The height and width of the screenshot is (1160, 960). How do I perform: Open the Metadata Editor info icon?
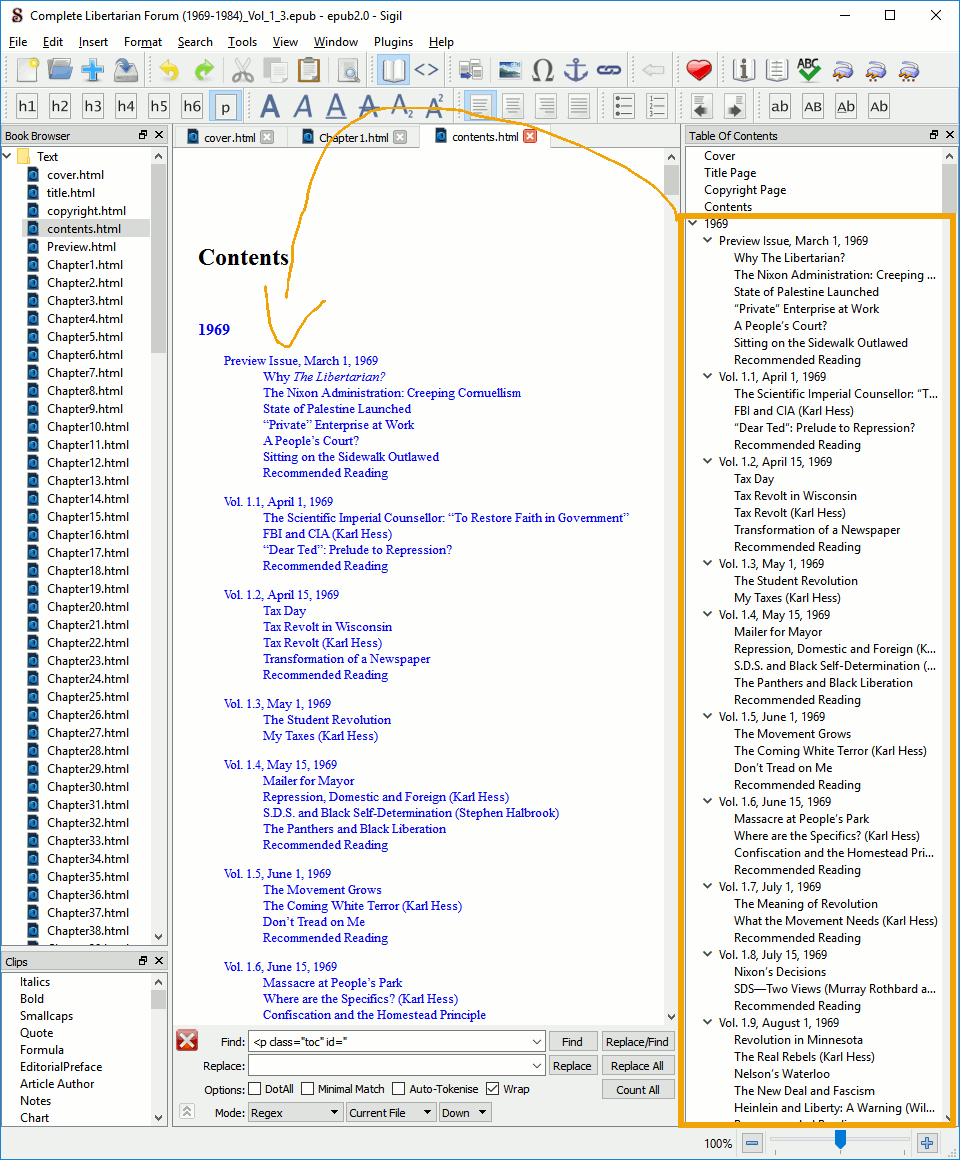pyautogui.click(x=743, y=70)
